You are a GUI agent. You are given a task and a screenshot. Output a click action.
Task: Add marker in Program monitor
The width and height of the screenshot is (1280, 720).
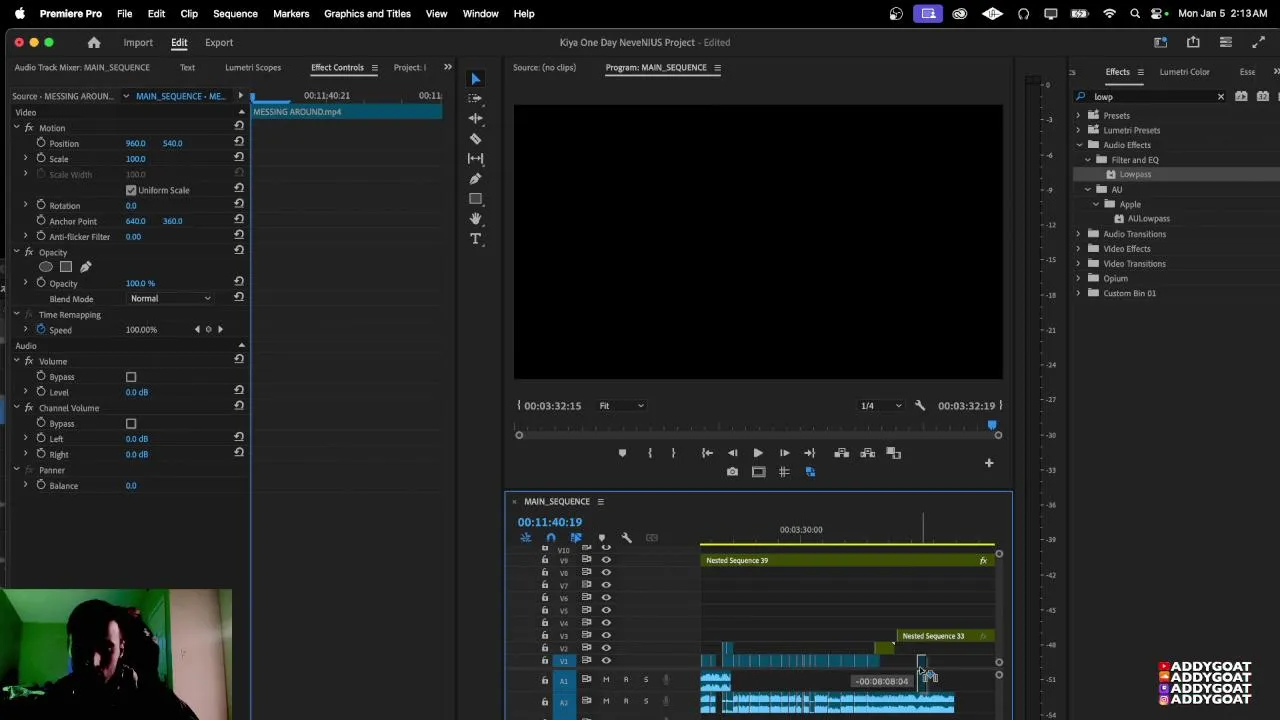(622, 453)
